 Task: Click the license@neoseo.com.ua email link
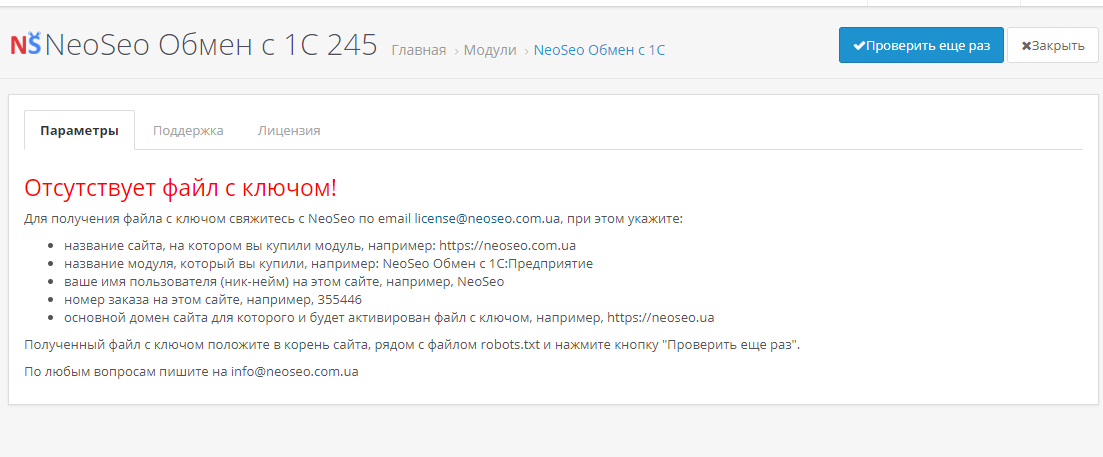[487, 219]
